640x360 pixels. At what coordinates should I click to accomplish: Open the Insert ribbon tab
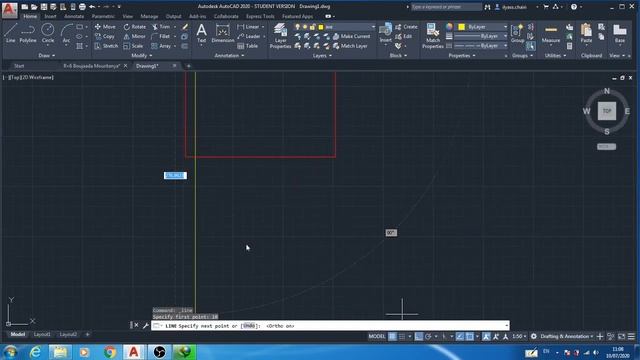point(50,16)
